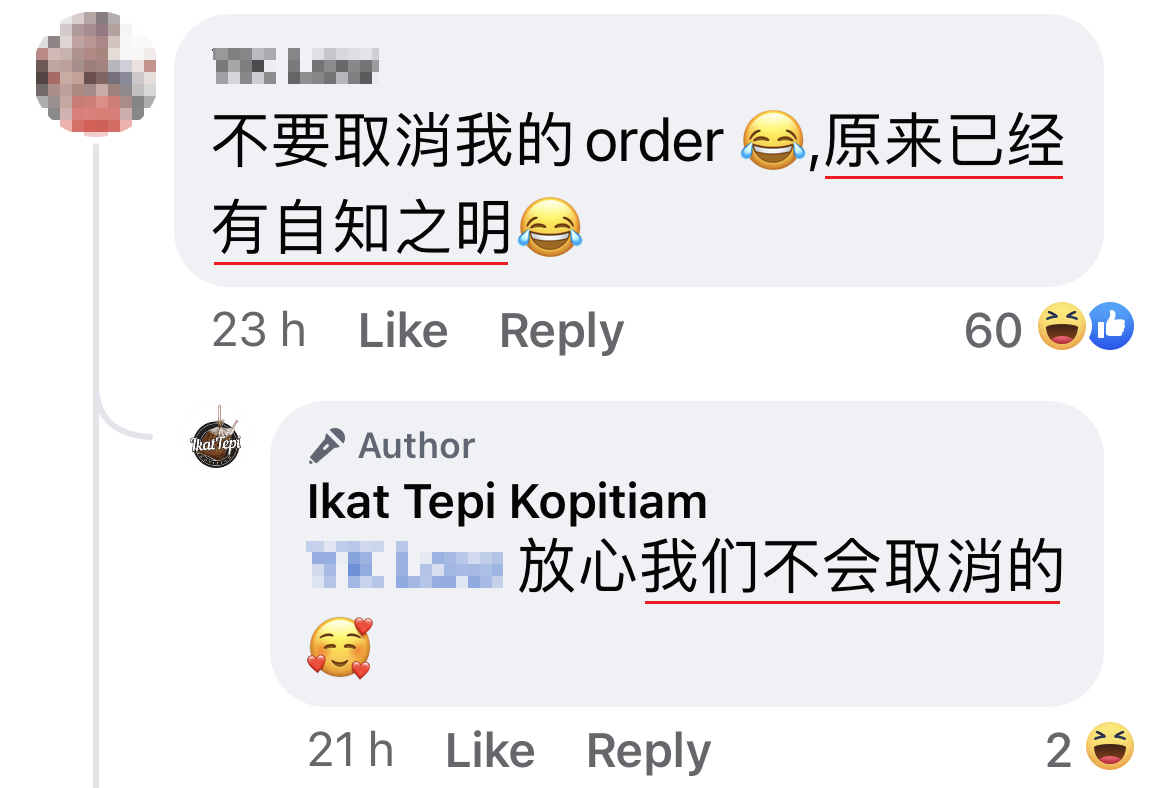Reply to the 21 h comment
Viewport: 1170px width, 788px height.
point(648,752)
